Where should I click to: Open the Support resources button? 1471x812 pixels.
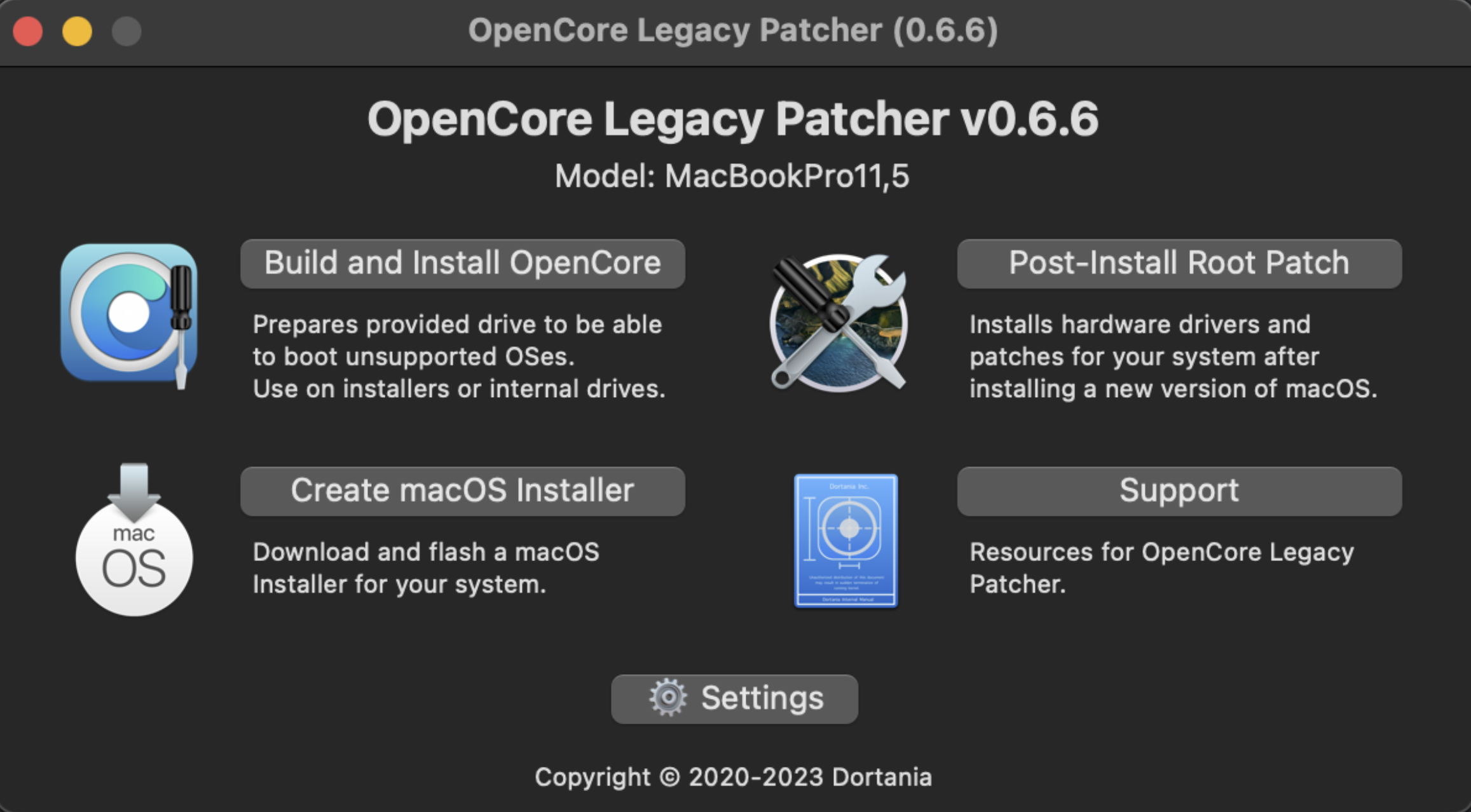1179,491
